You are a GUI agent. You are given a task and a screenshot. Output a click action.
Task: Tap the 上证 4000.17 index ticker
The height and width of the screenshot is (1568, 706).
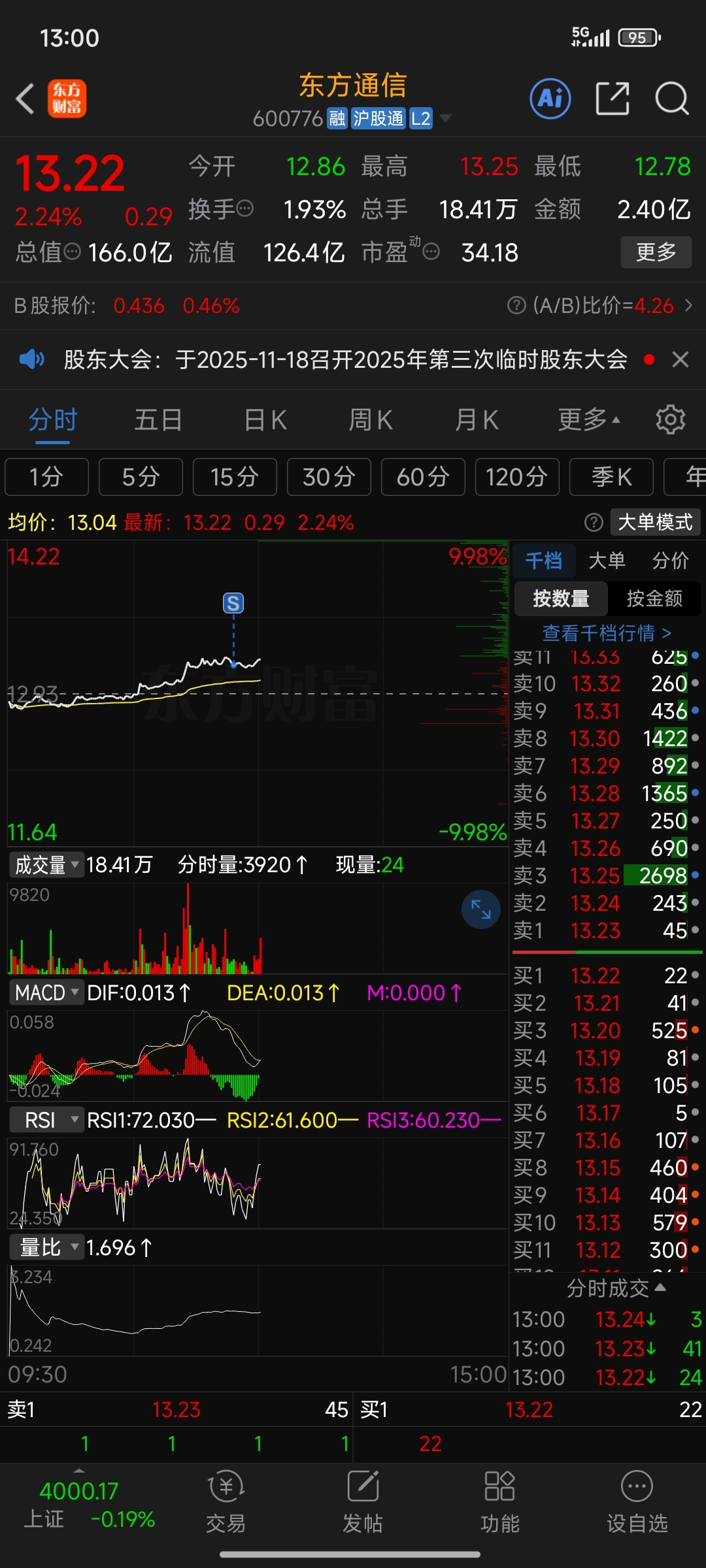(90, 1505)
